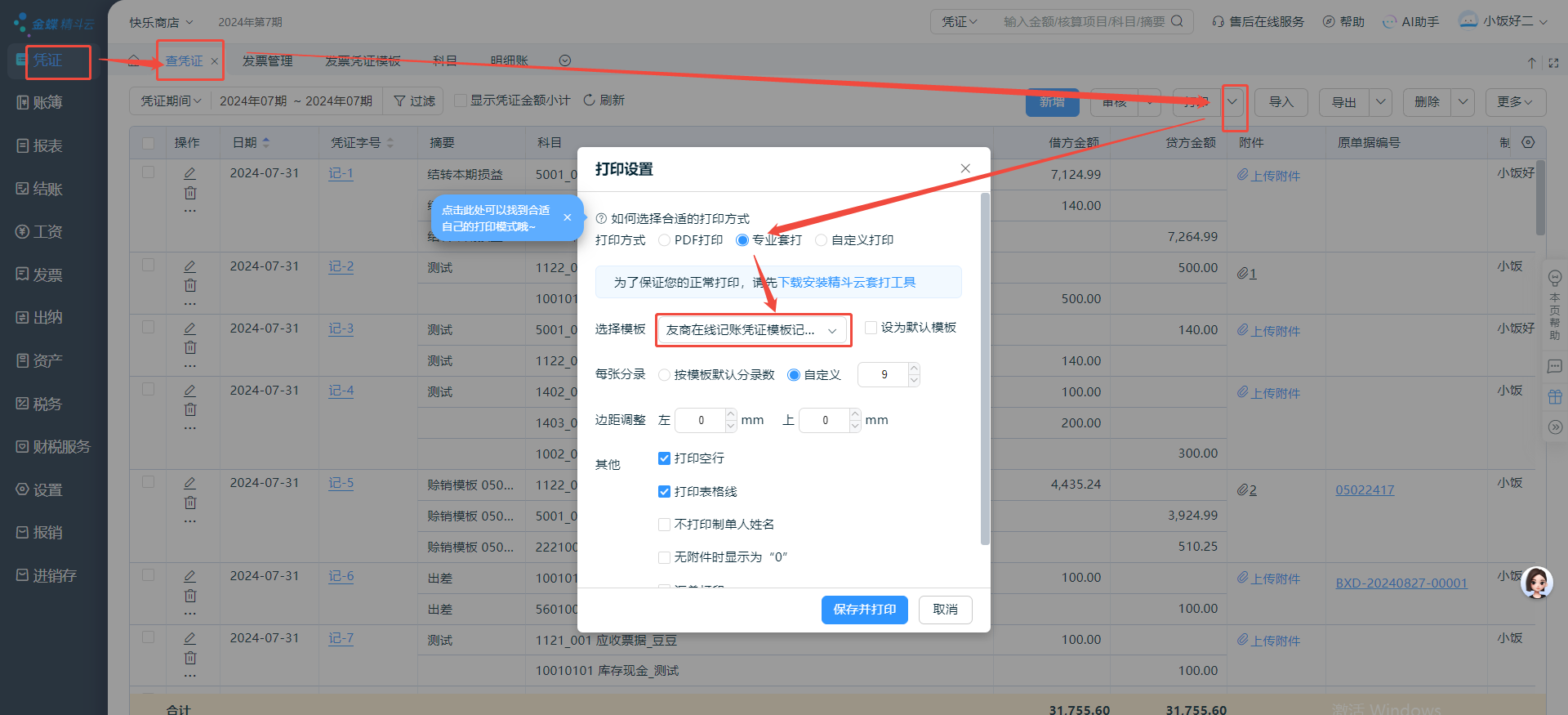The width and height of the screenshot is (1568, 715).
Task: Uncheck the 打印空行 checkbox
Action: (x=665, y=458)
